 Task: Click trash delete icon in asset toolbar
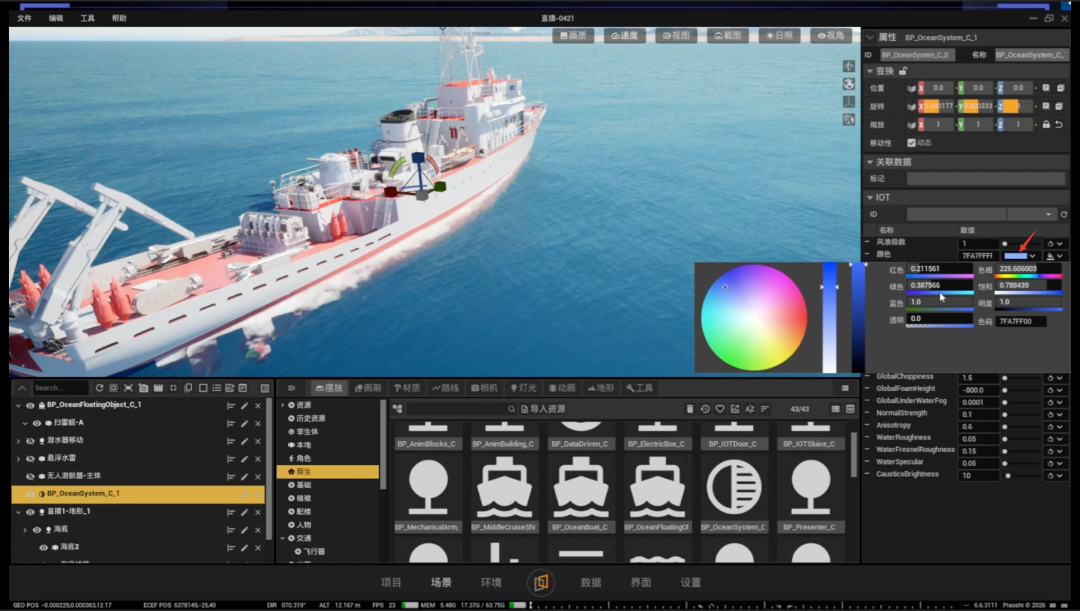tap(689, 409)
